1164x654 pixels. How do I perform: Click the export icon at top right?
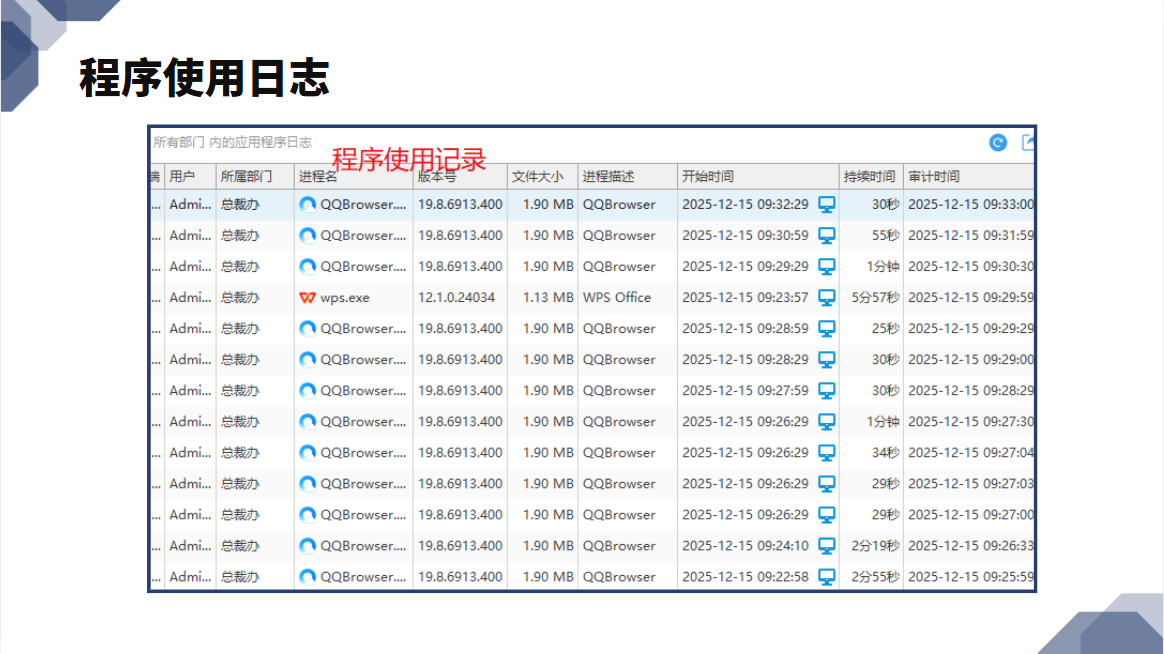click(x=1028, y=143)
